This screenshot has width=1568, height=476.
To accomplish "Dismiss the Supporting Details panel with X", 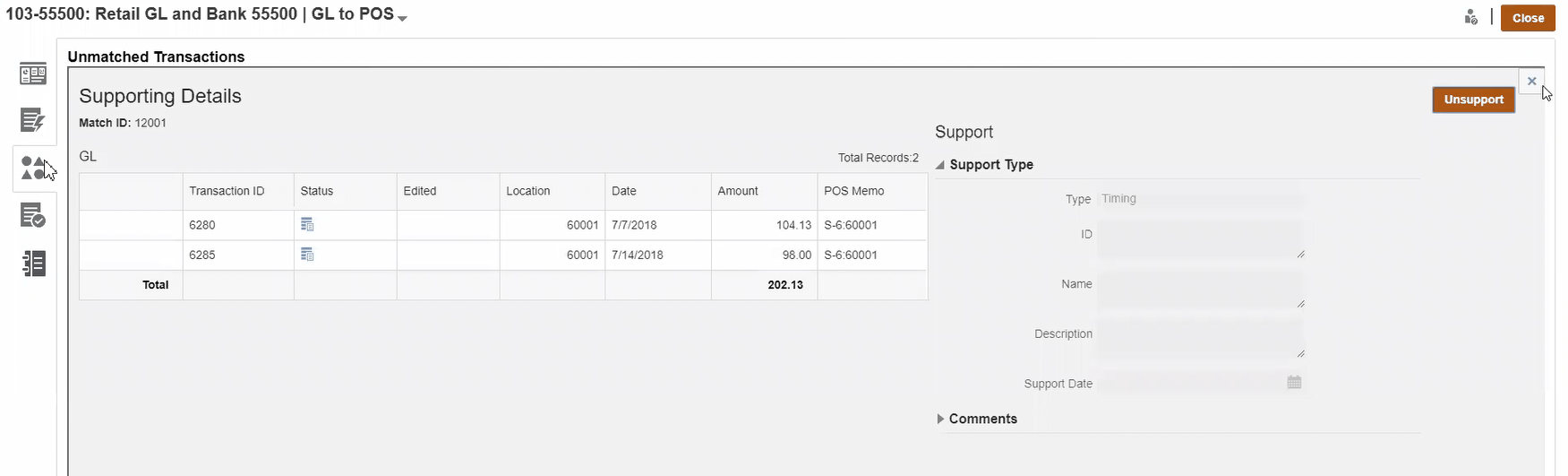I will pos(1531,82).
